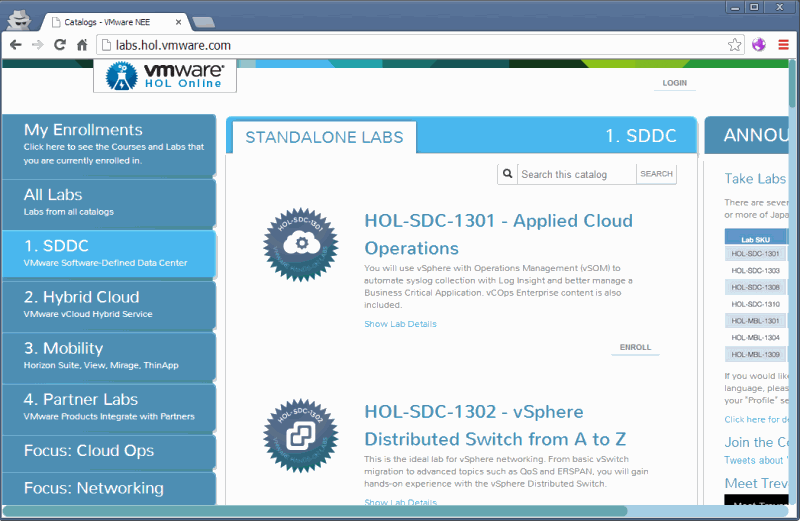The image size is (800, 521).
Task: Select the 1. SDDC catalog
Action: click(109, 254)
